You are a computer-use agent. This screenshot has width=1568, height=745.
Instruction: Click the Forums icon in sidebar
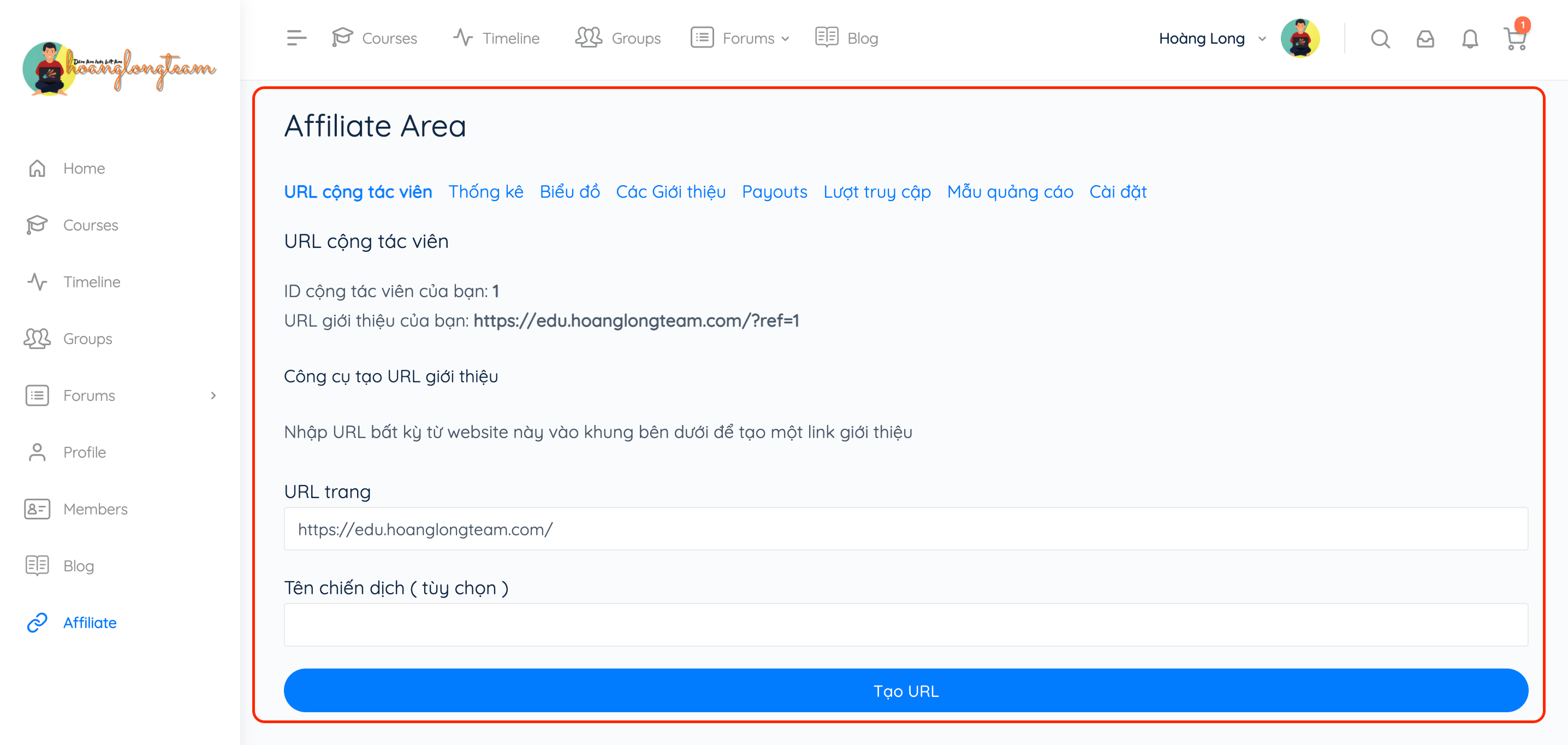pos(37,395)
